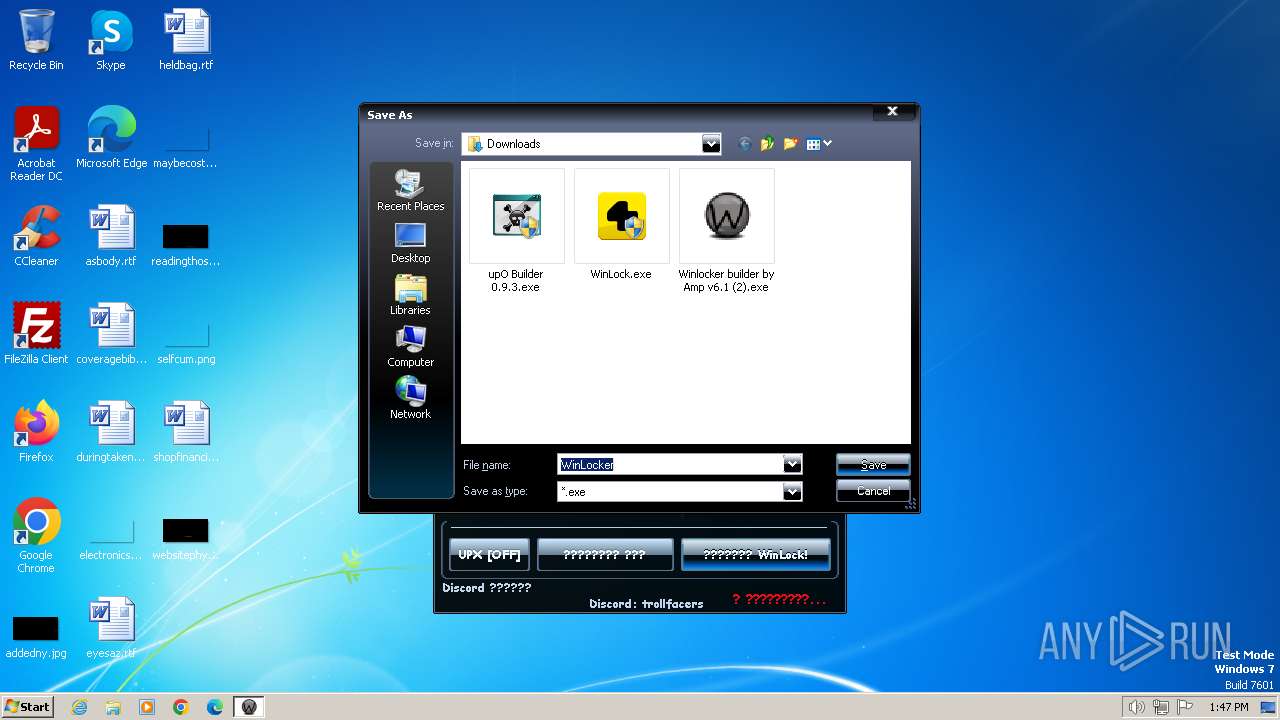Open heldbag.rtf desktop file
The width and height of the screenshot is (1280, 720).
tap(186, 40)
